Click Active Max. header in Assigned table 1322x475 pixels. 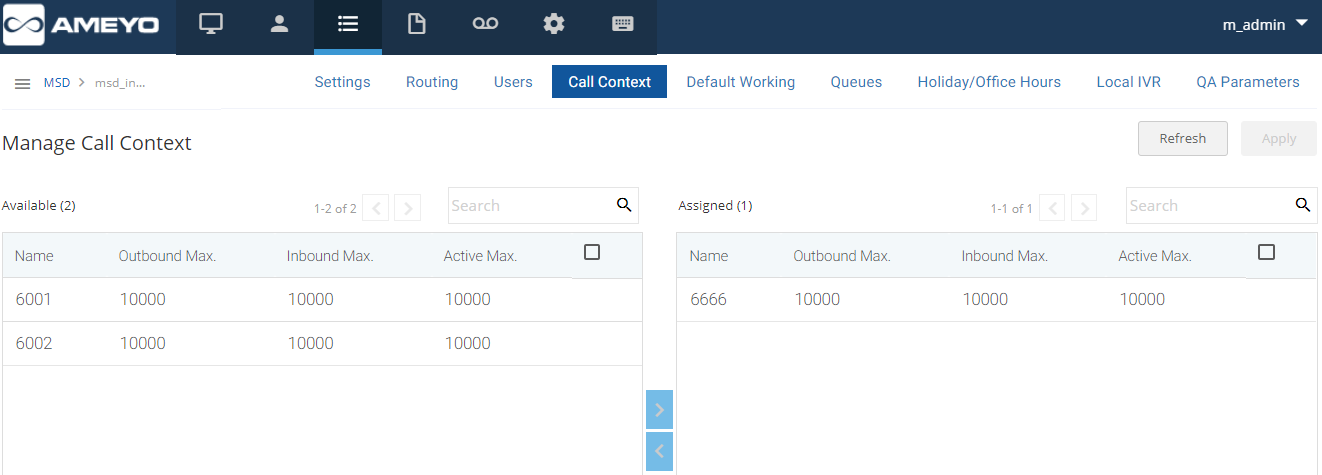click(1155, 256)
